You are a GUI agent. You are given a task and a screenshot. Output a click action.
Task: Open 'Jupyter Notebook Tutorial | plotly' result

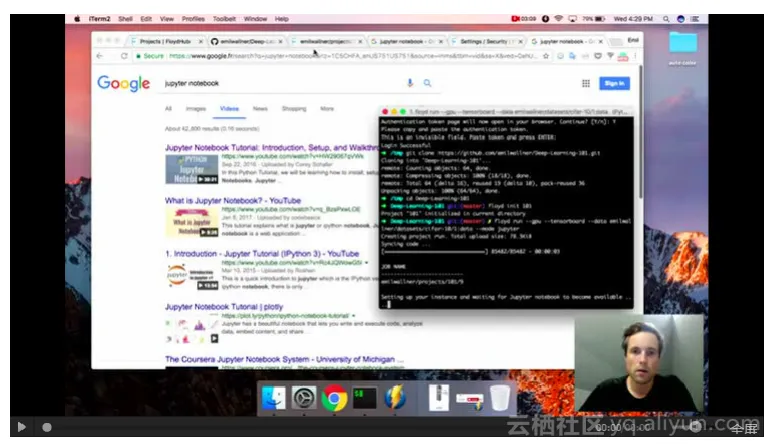(224, 307)
